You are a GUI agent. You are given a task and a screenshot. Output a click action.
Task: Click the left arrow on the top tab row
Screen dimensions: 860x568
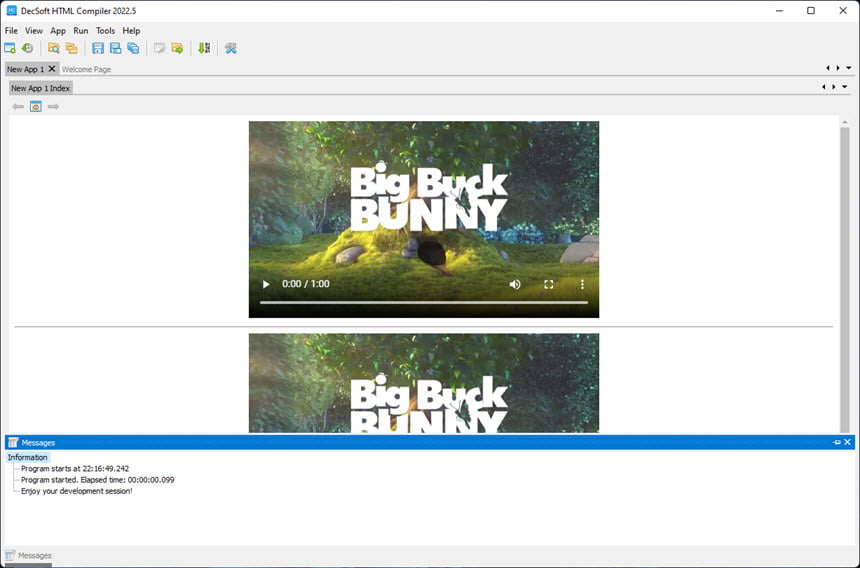[828, 68]
